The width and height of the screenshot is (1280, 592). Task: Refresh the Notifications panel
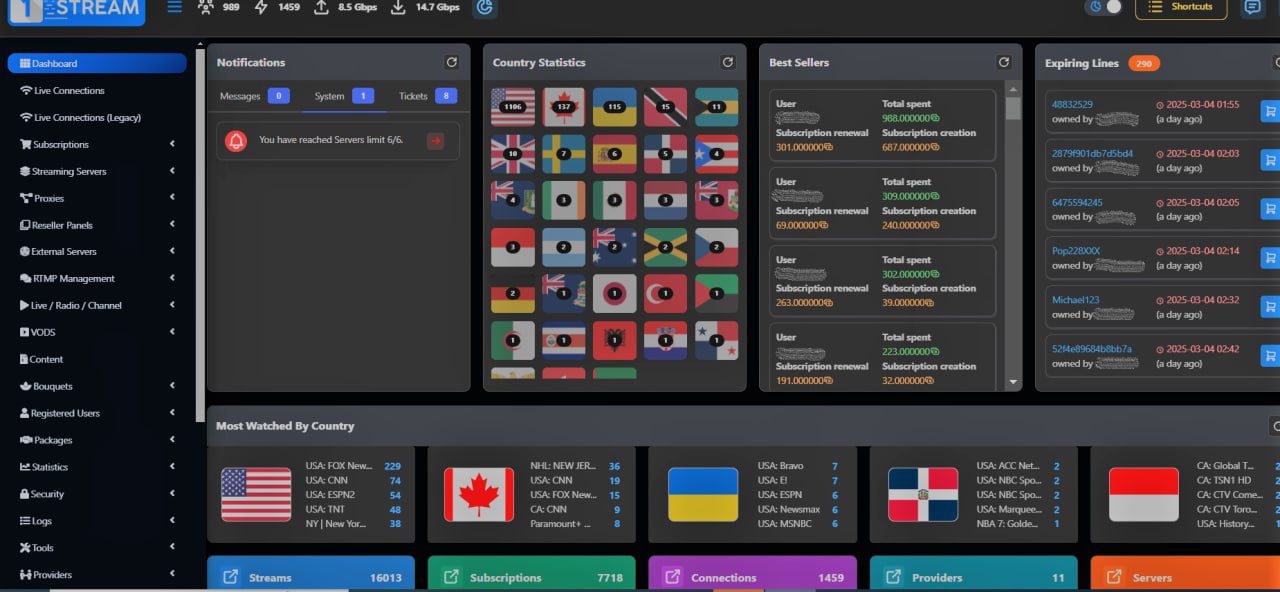(451, 62)
